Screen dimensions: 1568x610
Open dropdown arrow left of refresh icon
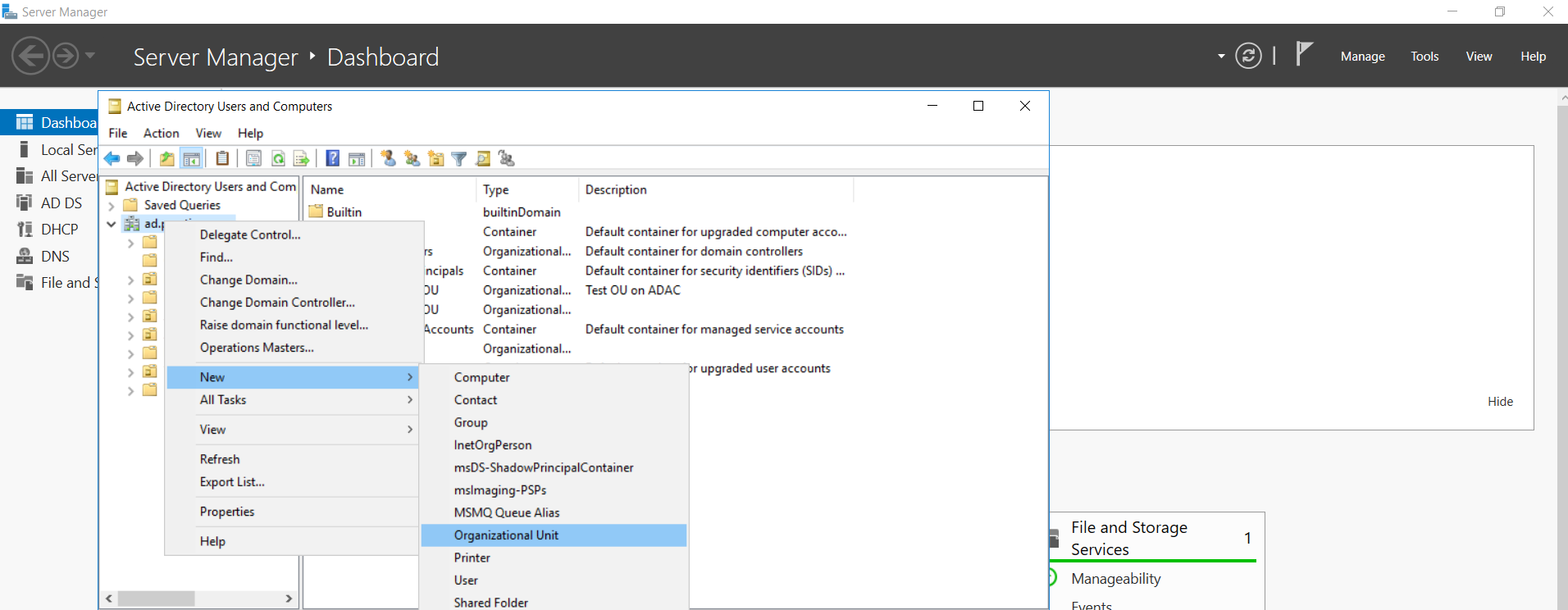pyautogui.click(x=1221, y=56)
